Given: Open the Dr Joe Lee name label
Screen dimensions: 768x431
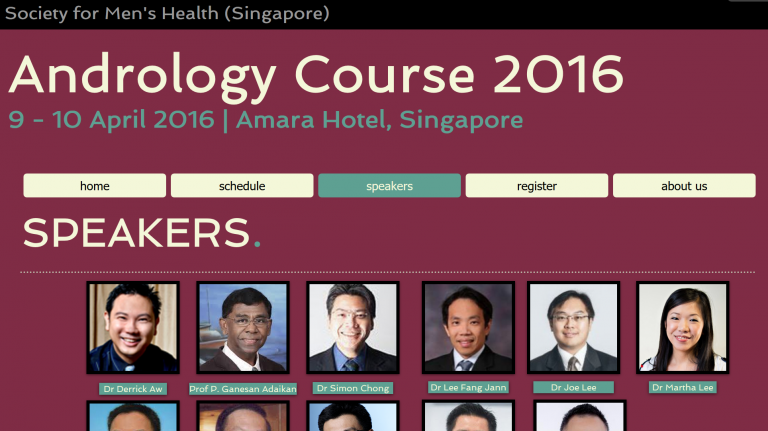Looking at the screenshot, I should click(574, 387).
